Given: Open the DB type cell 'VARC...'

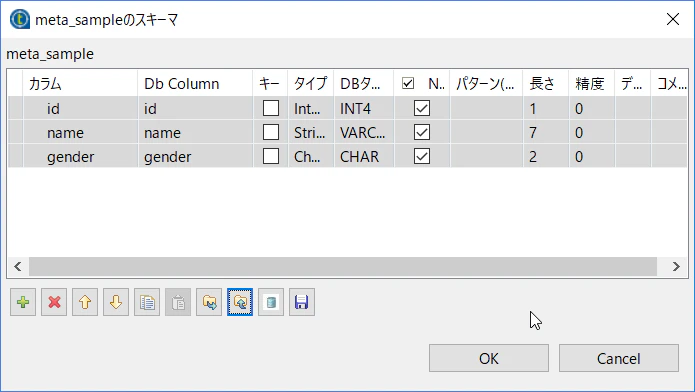Looking at the screenshot, I should pyautogui.click(x=364, y=133).
